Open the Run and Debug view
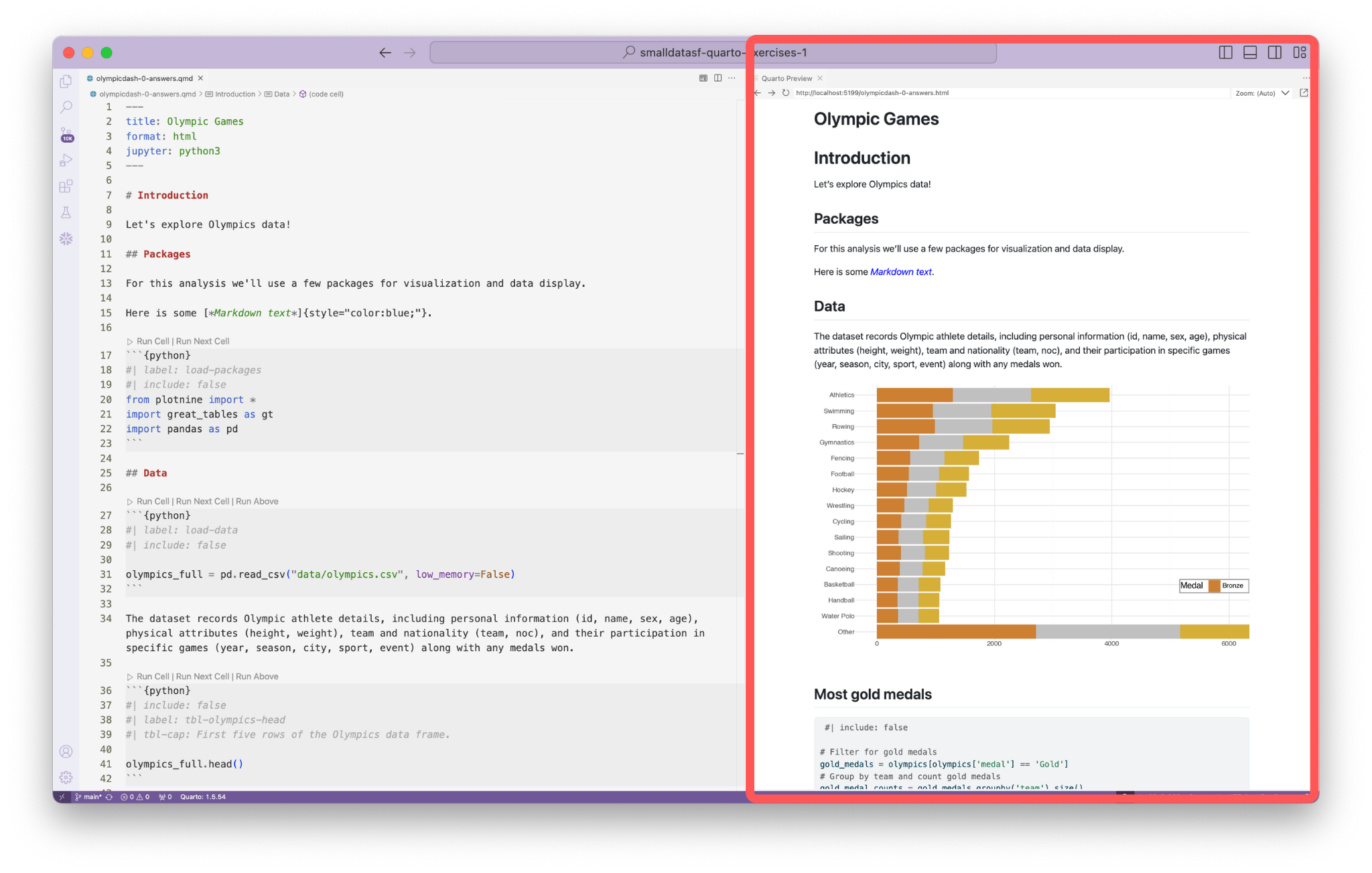Screen dimensions: 1372x873 coord(66,160)
